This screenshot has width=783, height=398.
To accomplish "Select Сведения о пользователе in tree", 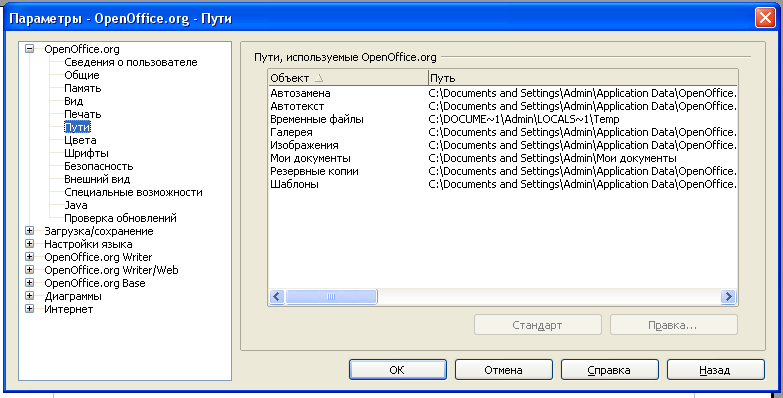I will click(x=131, y=62).
